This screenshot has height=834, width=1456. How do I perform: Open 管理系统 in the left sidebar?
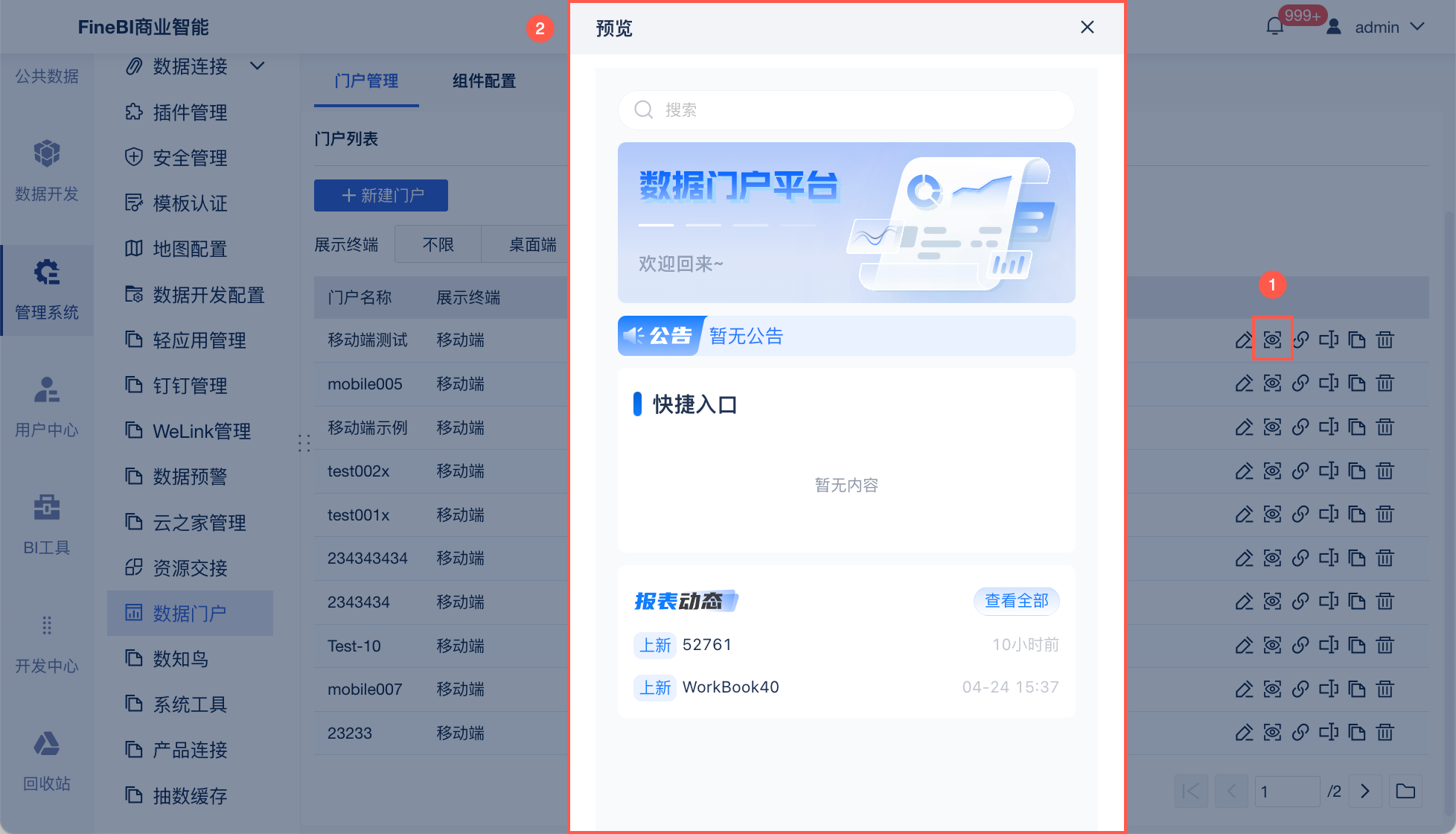47,290
